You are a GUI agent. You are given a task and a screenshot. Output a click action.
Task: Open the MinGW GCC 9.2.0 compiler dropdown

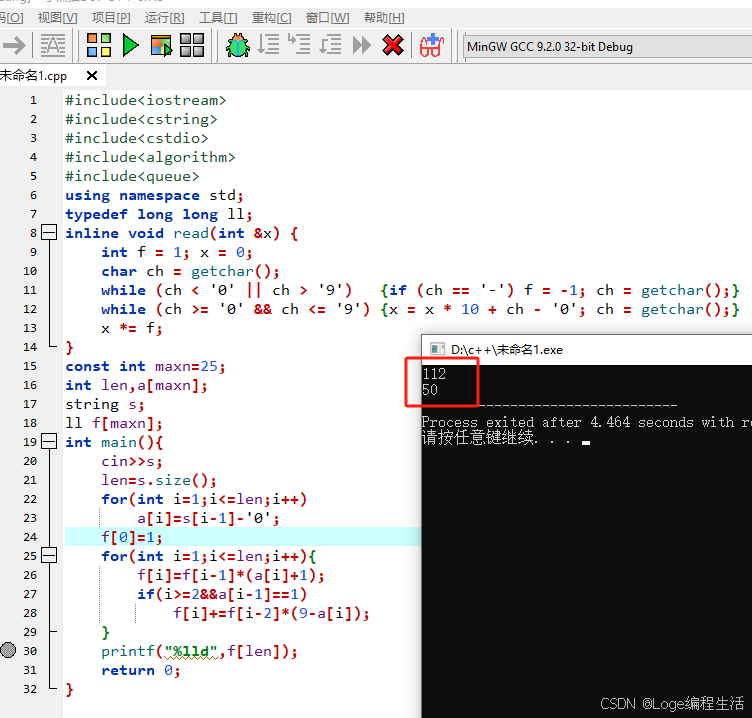point(607,47)
